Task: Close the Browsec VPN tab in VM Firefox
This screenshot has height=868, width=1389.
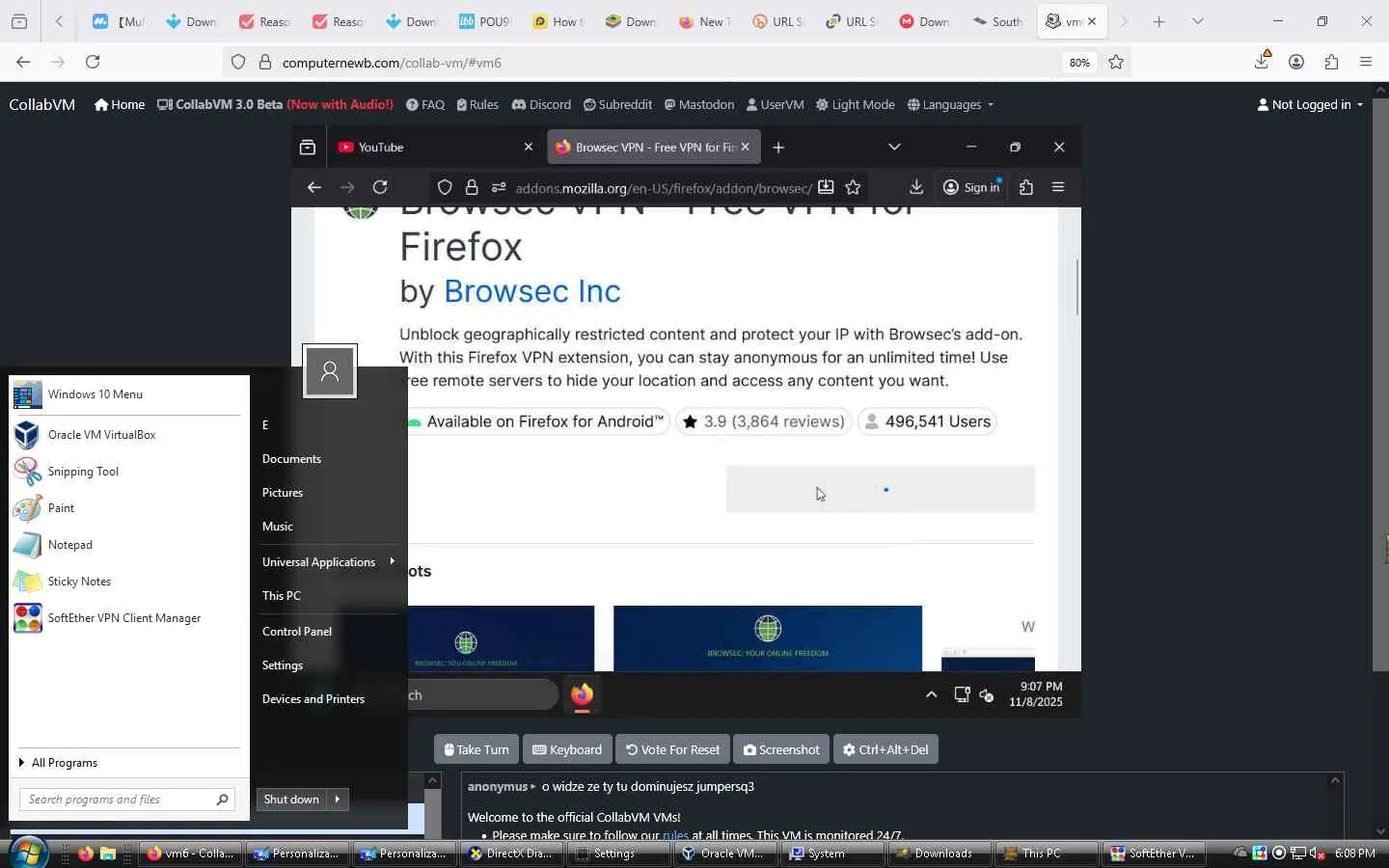Action: pyautogui.click(x=745, y=147)
